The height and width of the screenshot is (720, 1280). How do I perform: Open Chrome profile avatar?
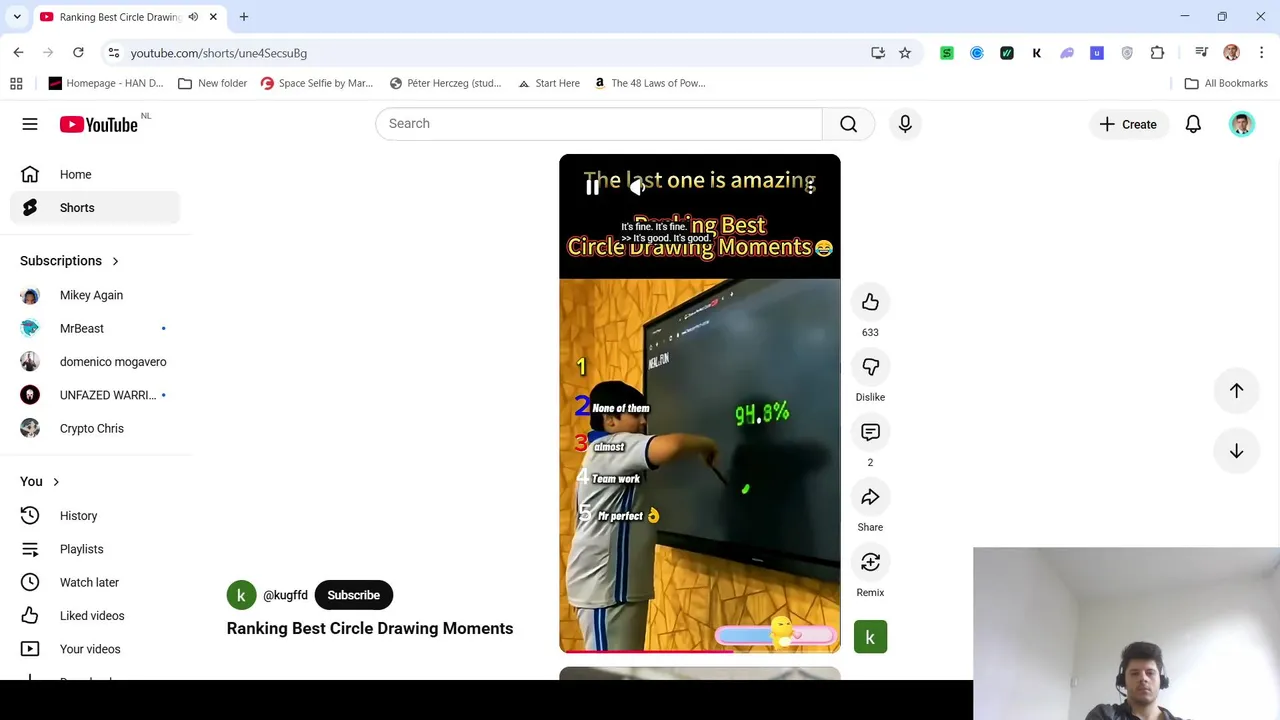tap(1231, 53)
